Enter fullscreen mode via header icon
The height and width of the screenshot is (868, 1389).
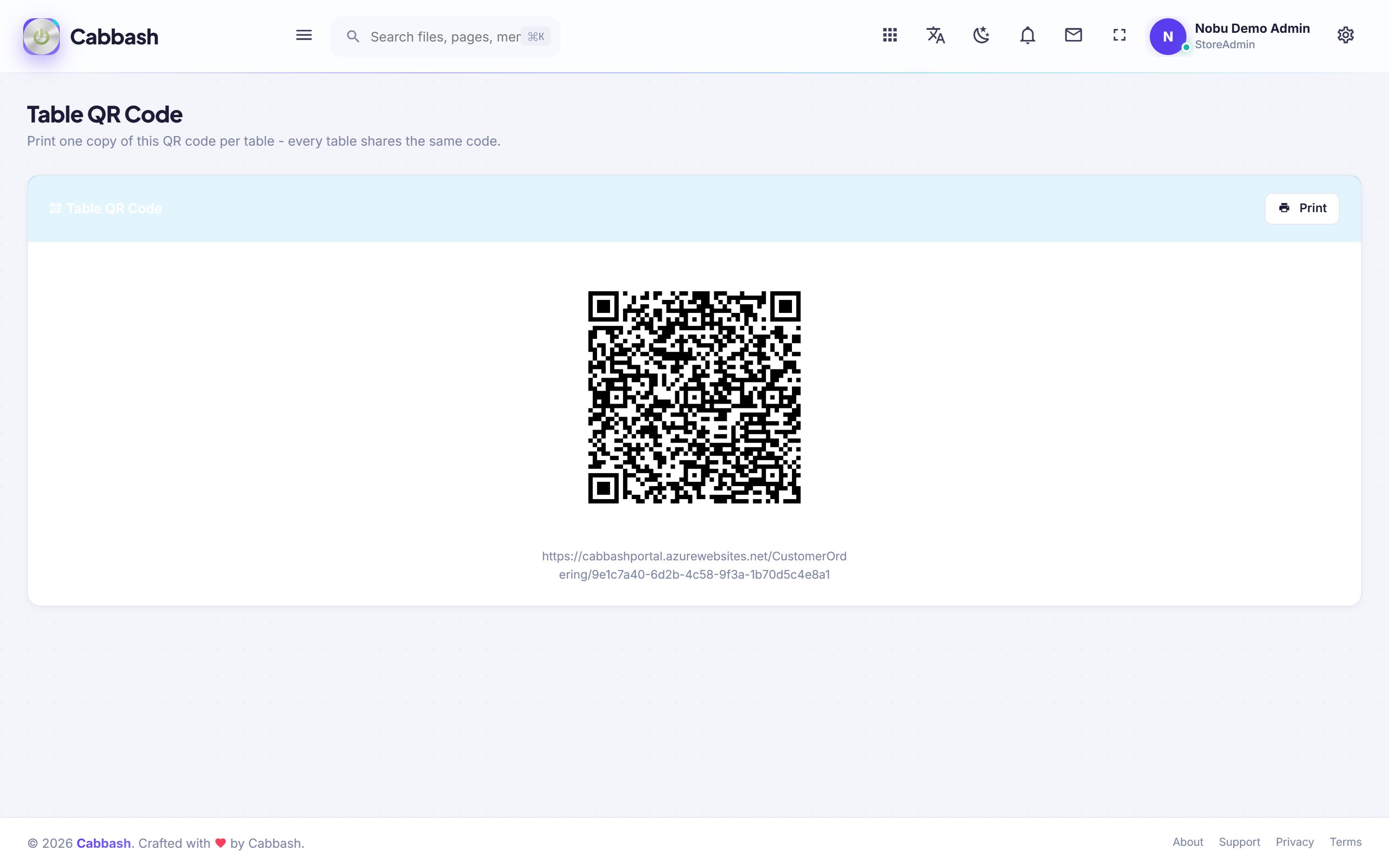point(1119,36)
